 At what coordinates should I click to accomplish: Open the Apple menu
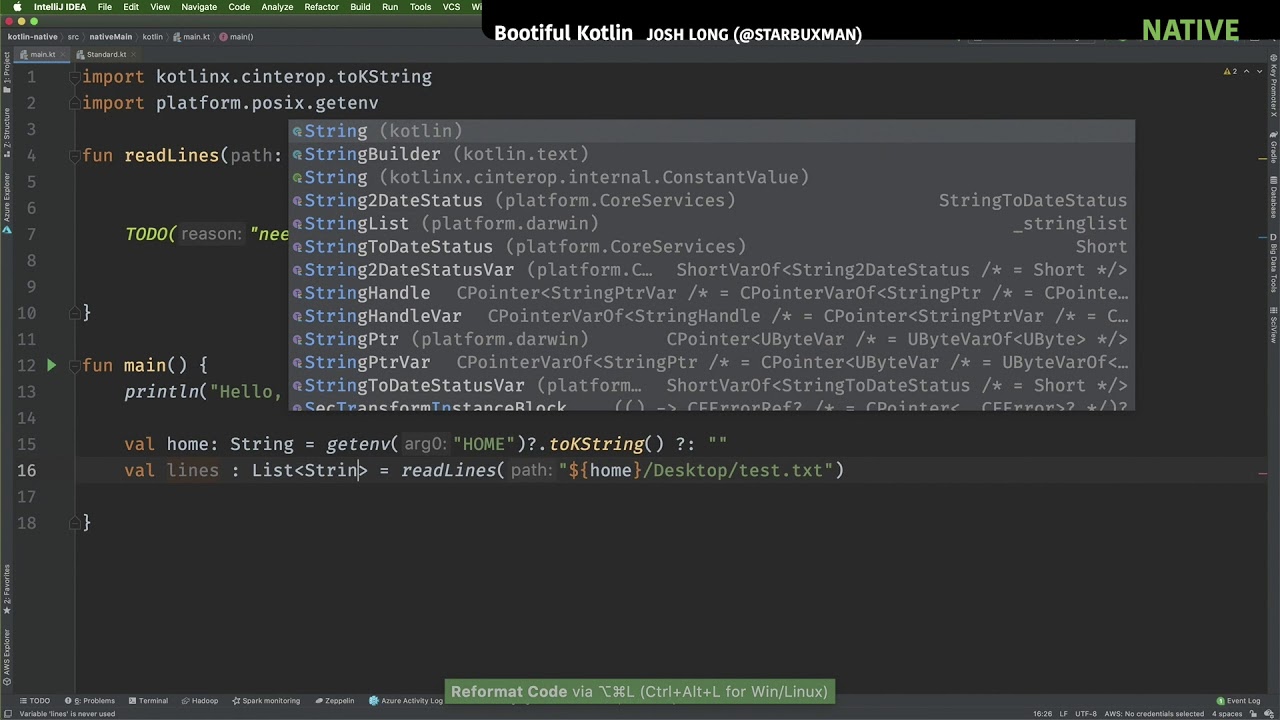[16, 7]
